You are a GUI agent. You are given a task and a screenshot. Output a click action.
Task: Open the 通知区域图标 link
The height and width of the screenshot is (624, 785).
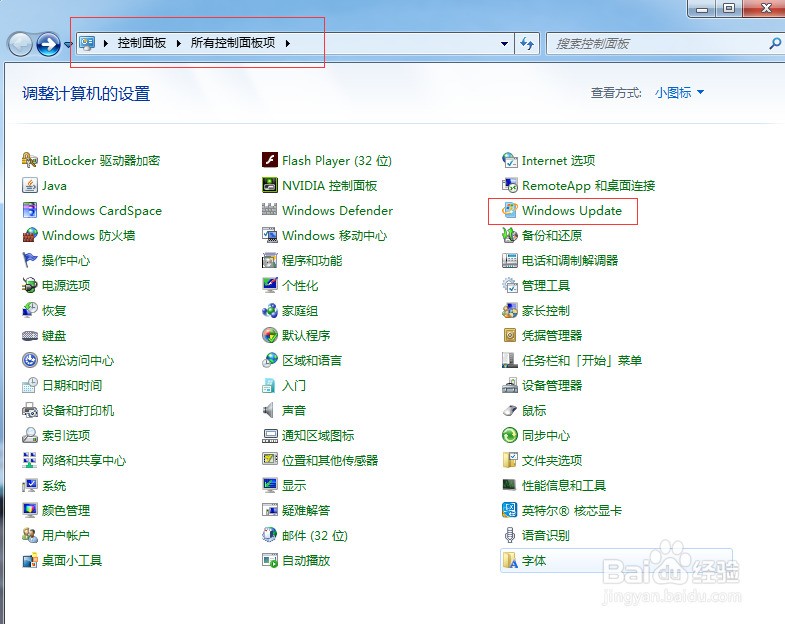[x=318, y=436]
